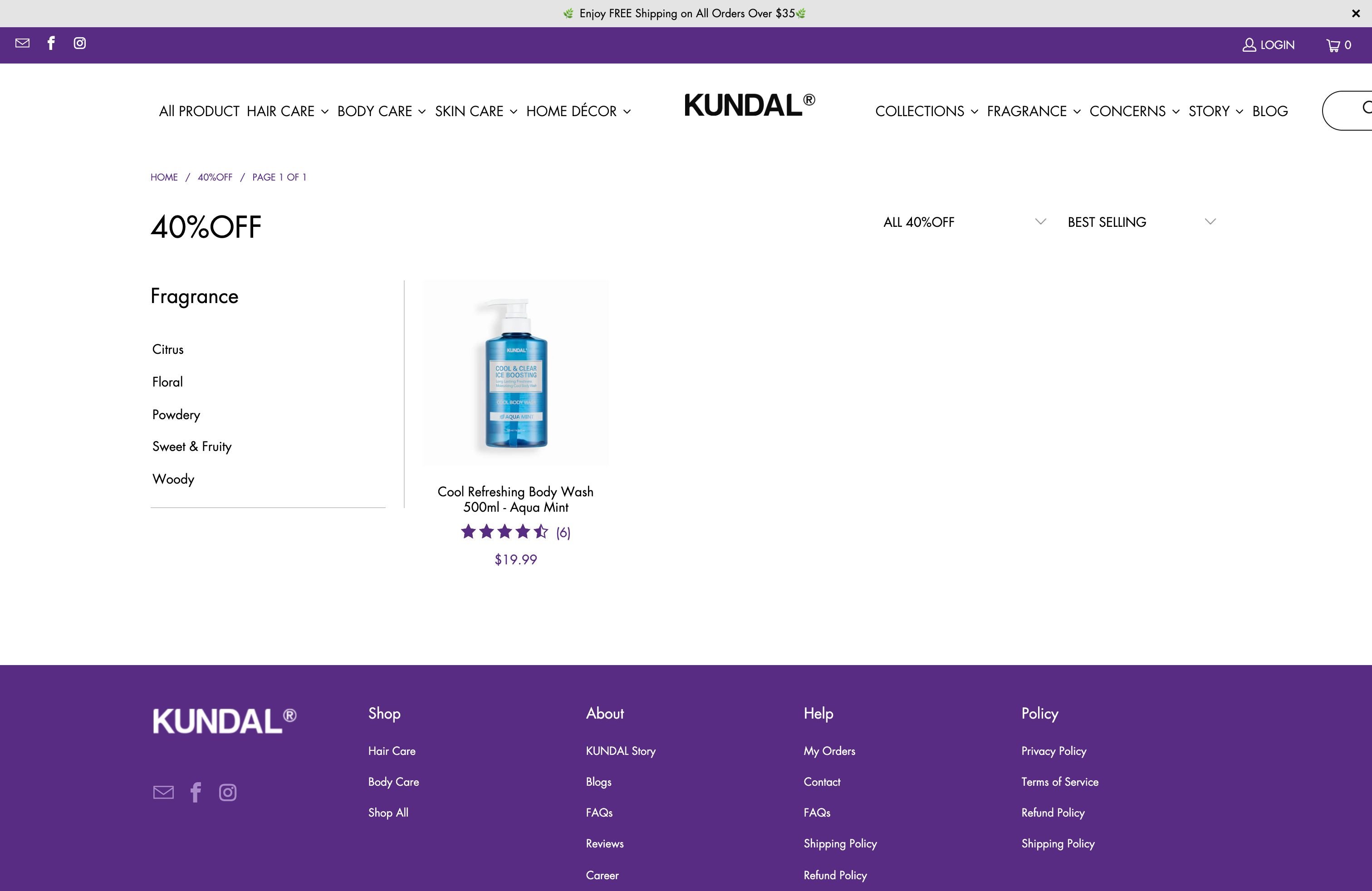Click PAGE 1 OF 1 breadcrumb text

coord(279,177)
